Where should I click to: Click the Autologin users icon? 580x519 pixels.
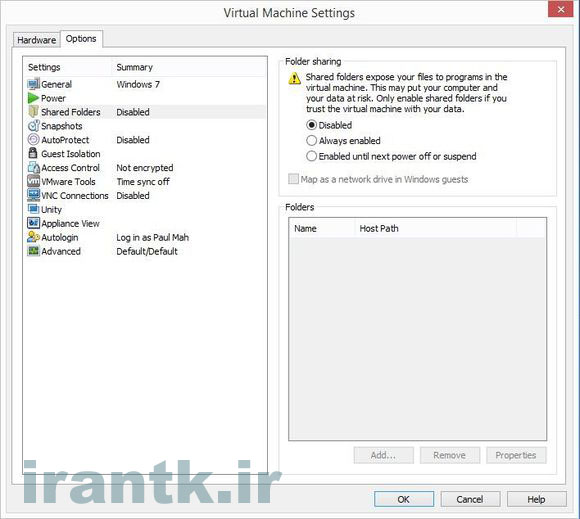[33, 237]
